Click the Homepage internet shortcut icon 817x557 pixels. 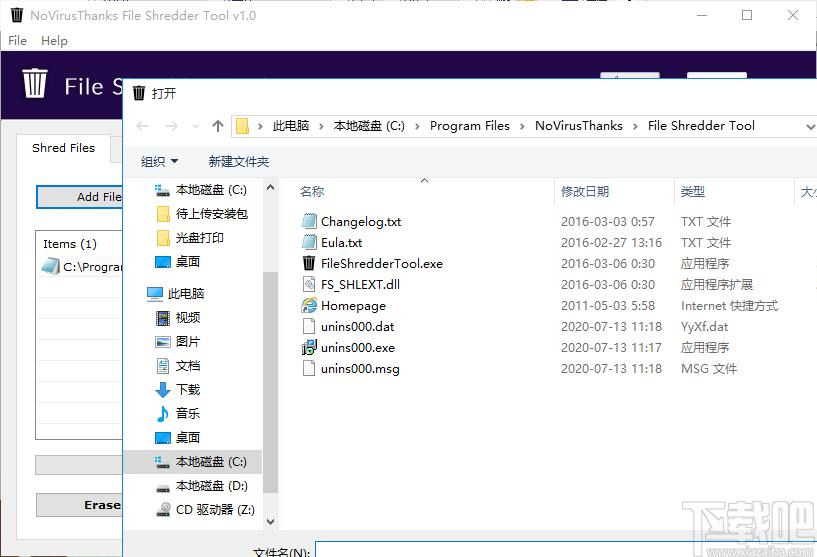coord(309,305)
